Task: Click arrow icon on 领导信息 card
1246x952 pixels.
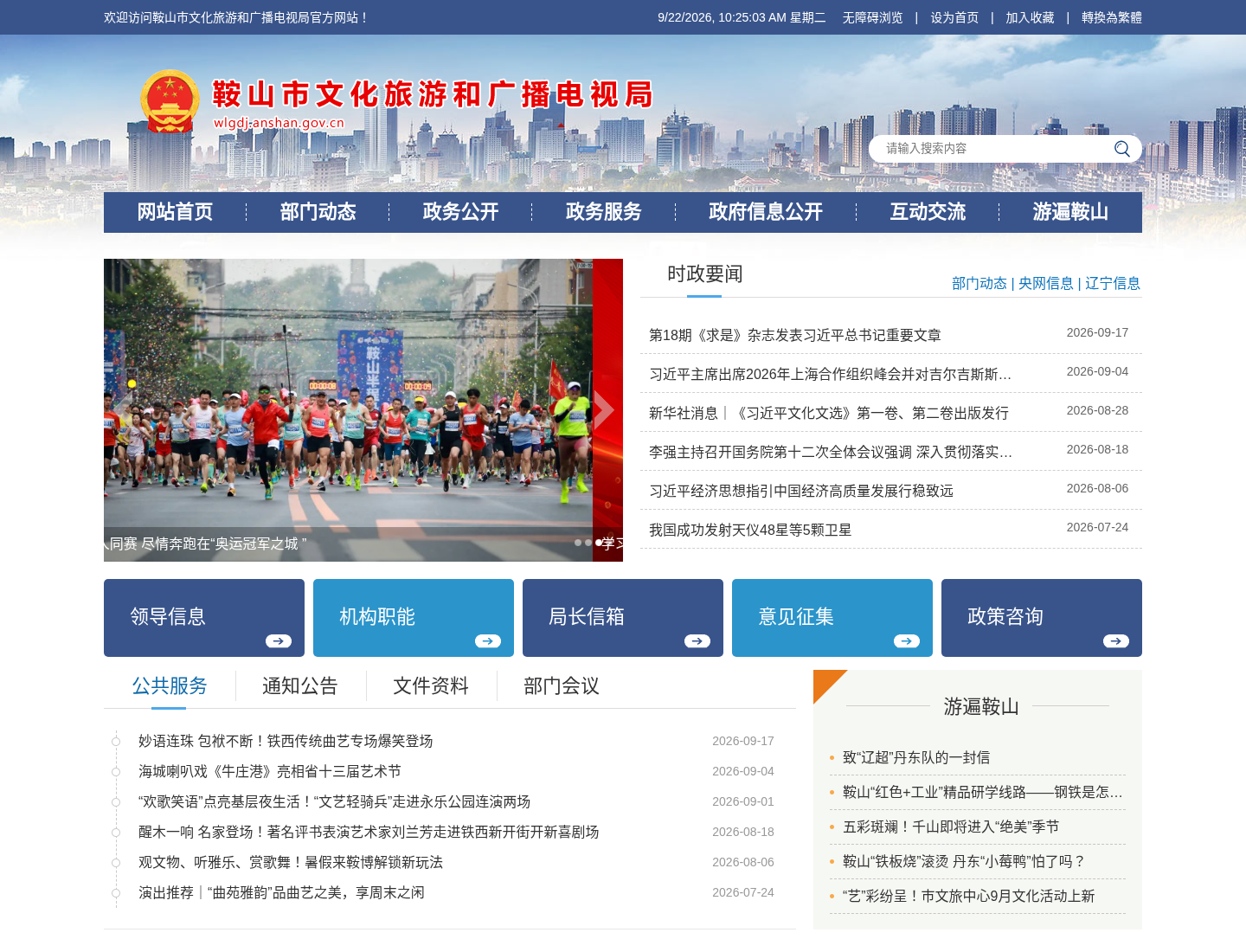Action: click(x=279, y=641)
